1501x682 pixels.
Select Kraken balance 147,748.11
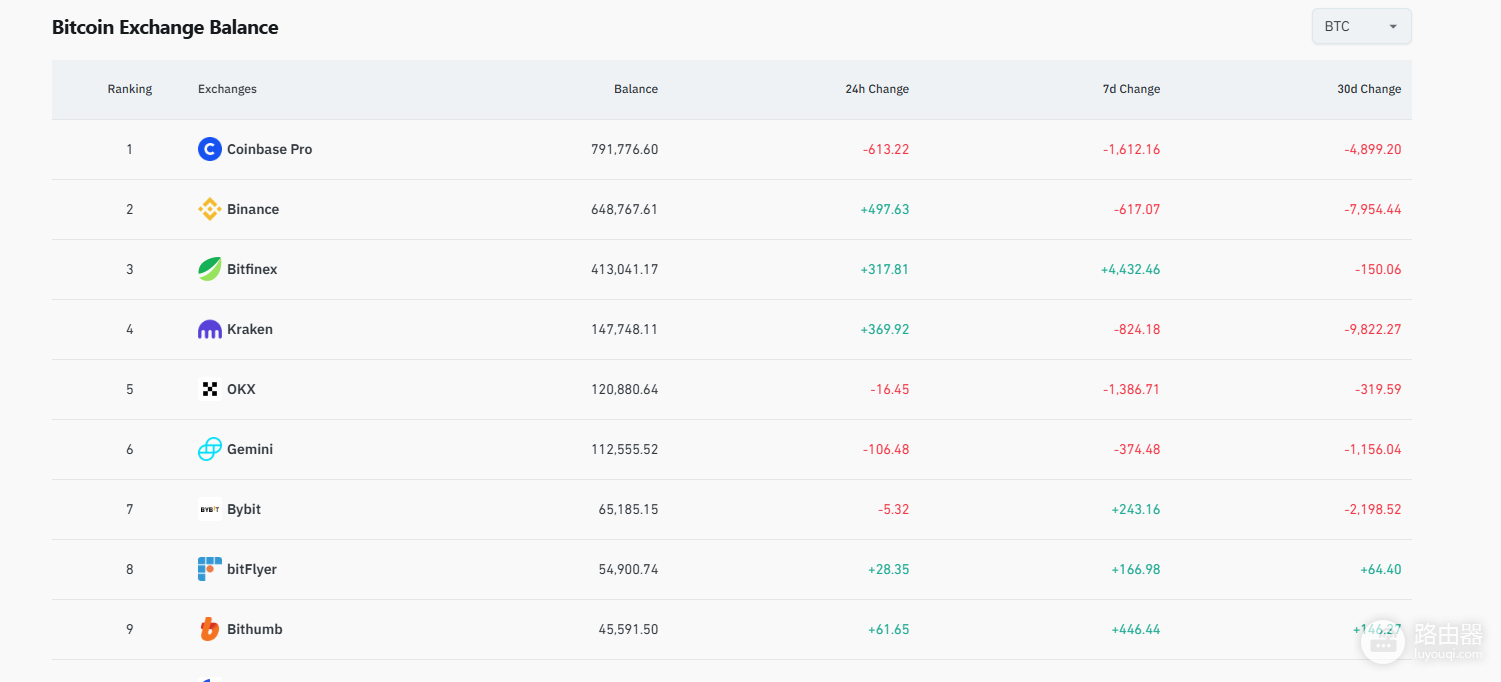click(625, 329)
